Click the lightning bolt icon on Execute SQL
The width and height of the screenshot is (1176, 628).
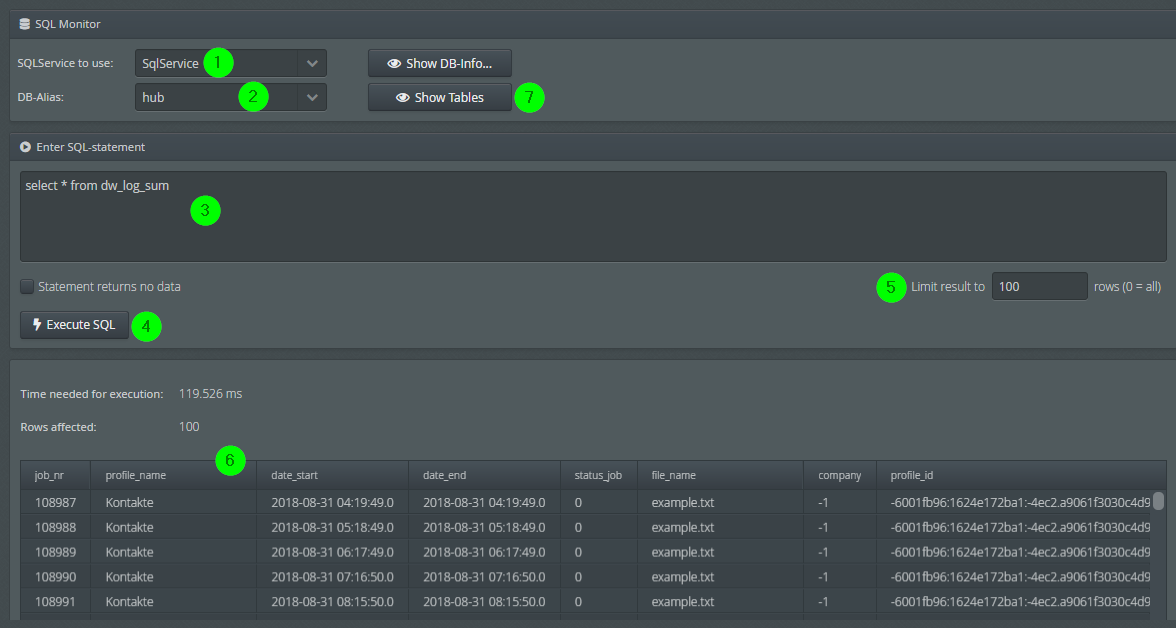tap(37, 325)
